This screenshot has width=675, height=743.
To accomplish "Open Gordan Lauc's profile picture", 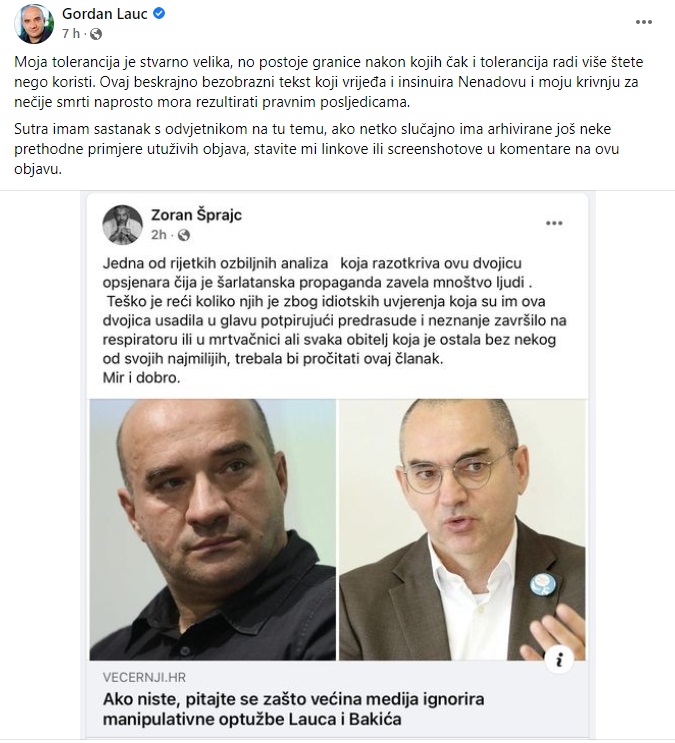I will coord(34,23).
